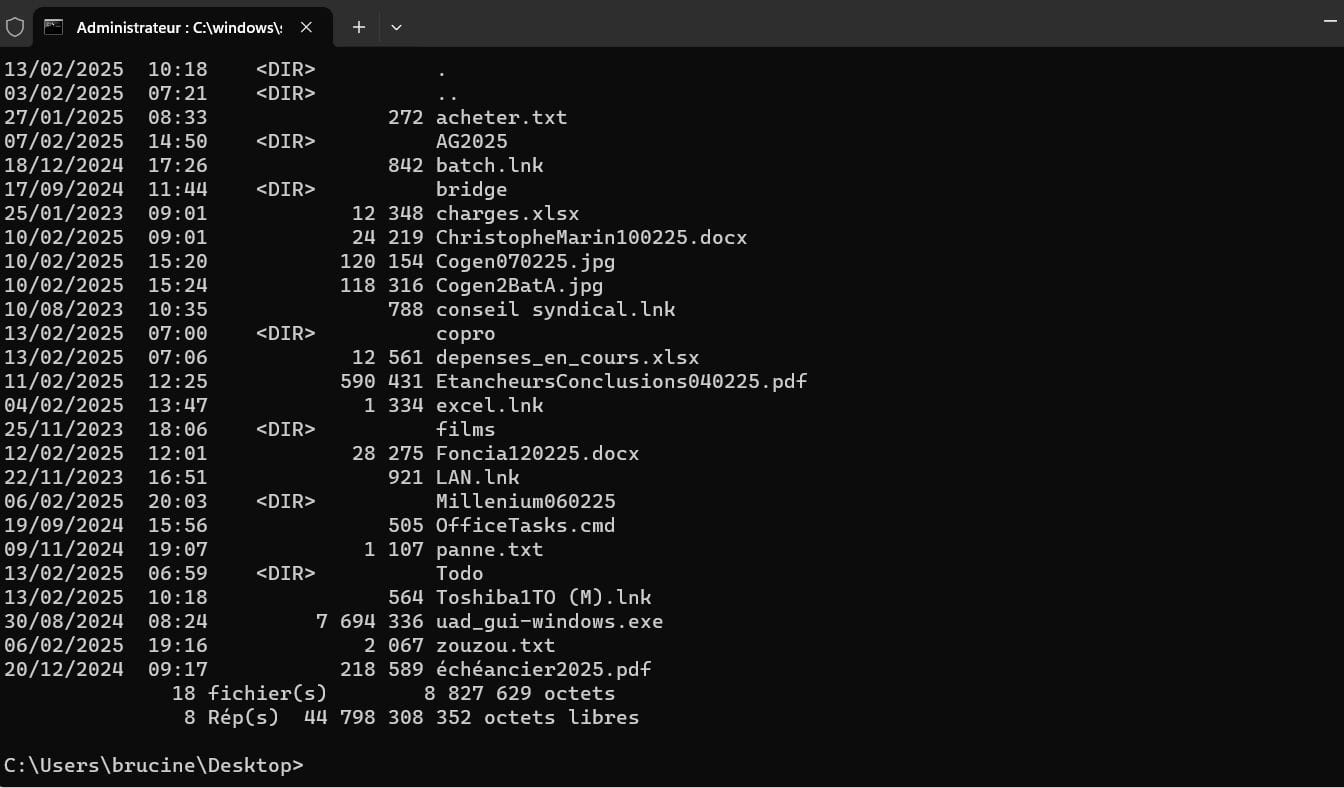Click the échéancier2025.pdf filename
The width and height of the screenshot is (1344, 788).
point(543,669)
